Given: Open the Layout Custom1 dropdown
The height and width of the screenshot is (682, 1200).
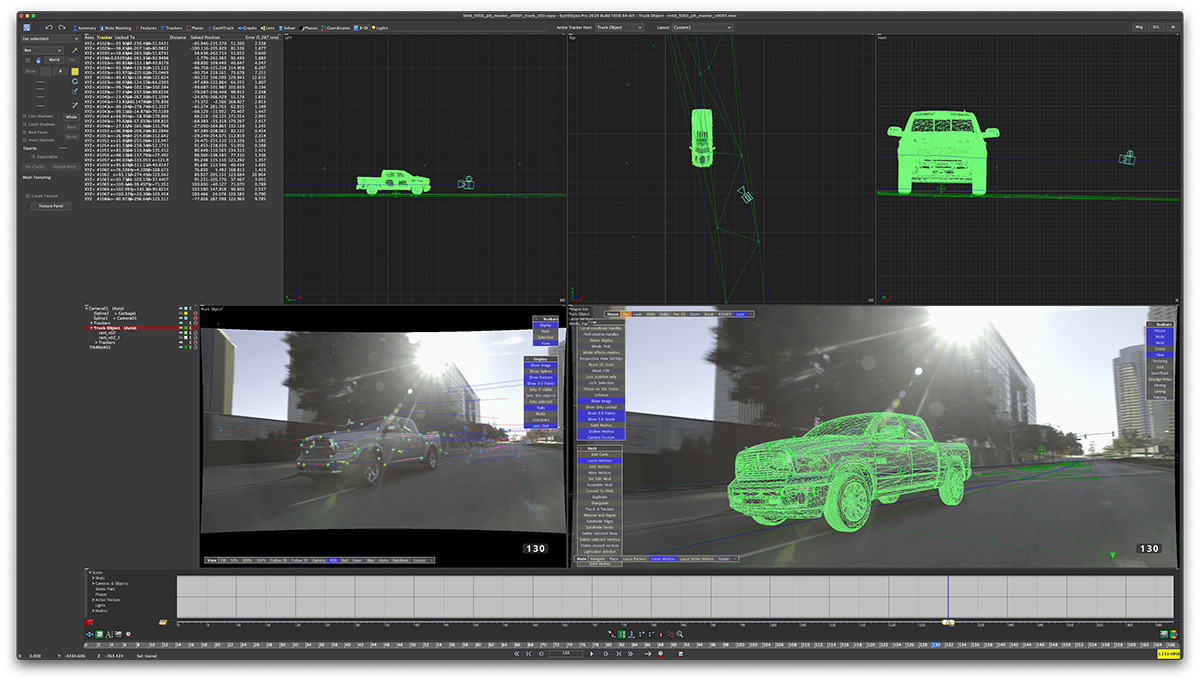Looking at the screenshot, I should [x=703, y=28].
